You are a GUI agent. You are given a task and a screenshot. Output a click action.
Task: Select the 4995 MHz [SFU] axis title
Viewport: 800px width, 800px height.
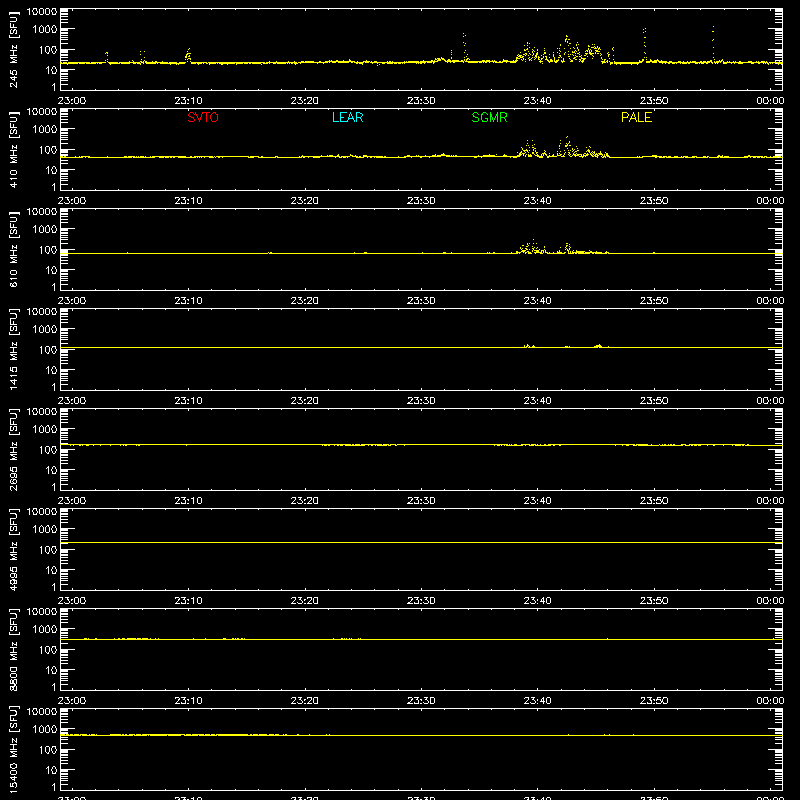click(x=14, y=550)
